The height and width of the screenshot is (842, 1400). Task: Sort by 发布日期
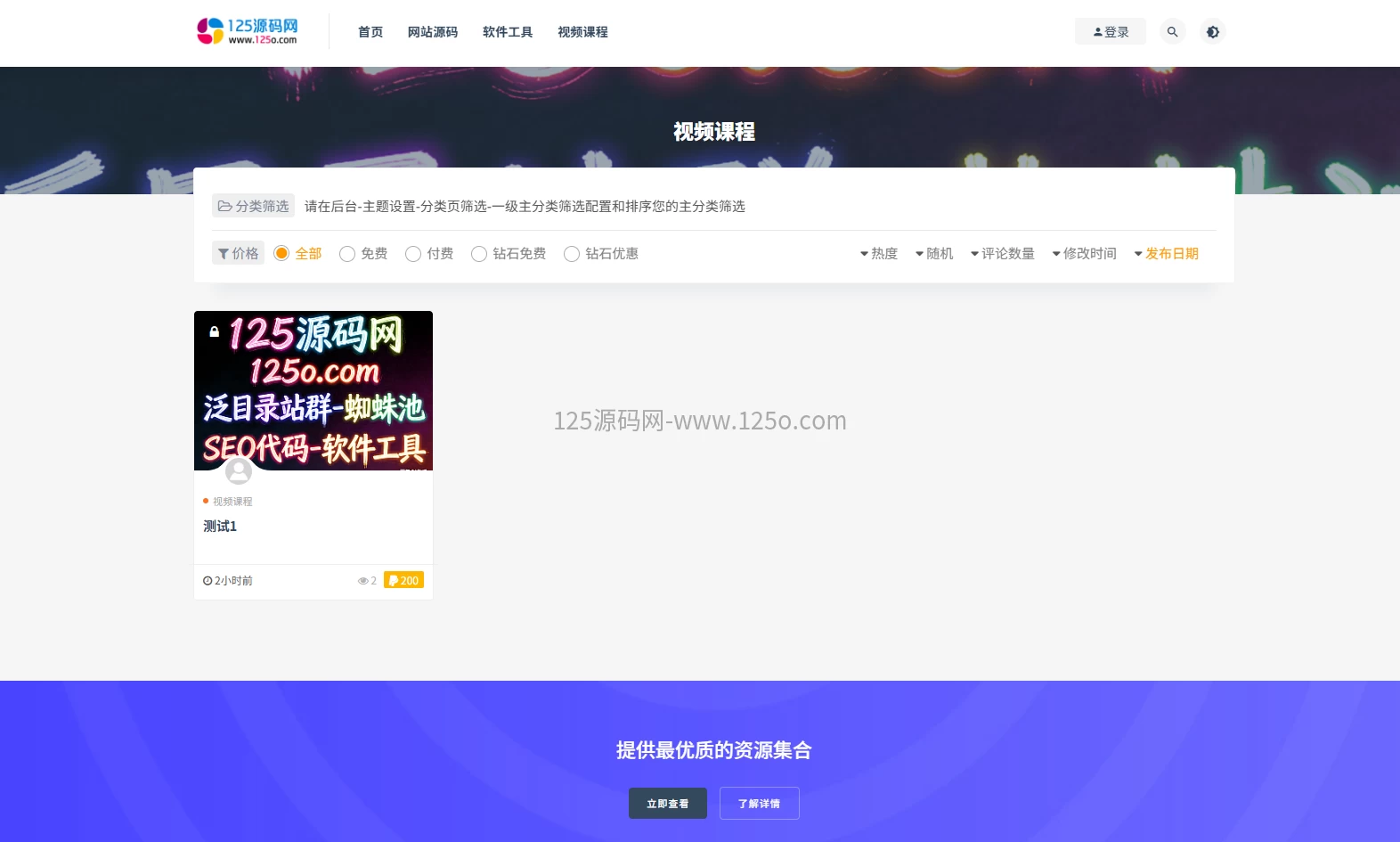click(x=1166, y=254)
